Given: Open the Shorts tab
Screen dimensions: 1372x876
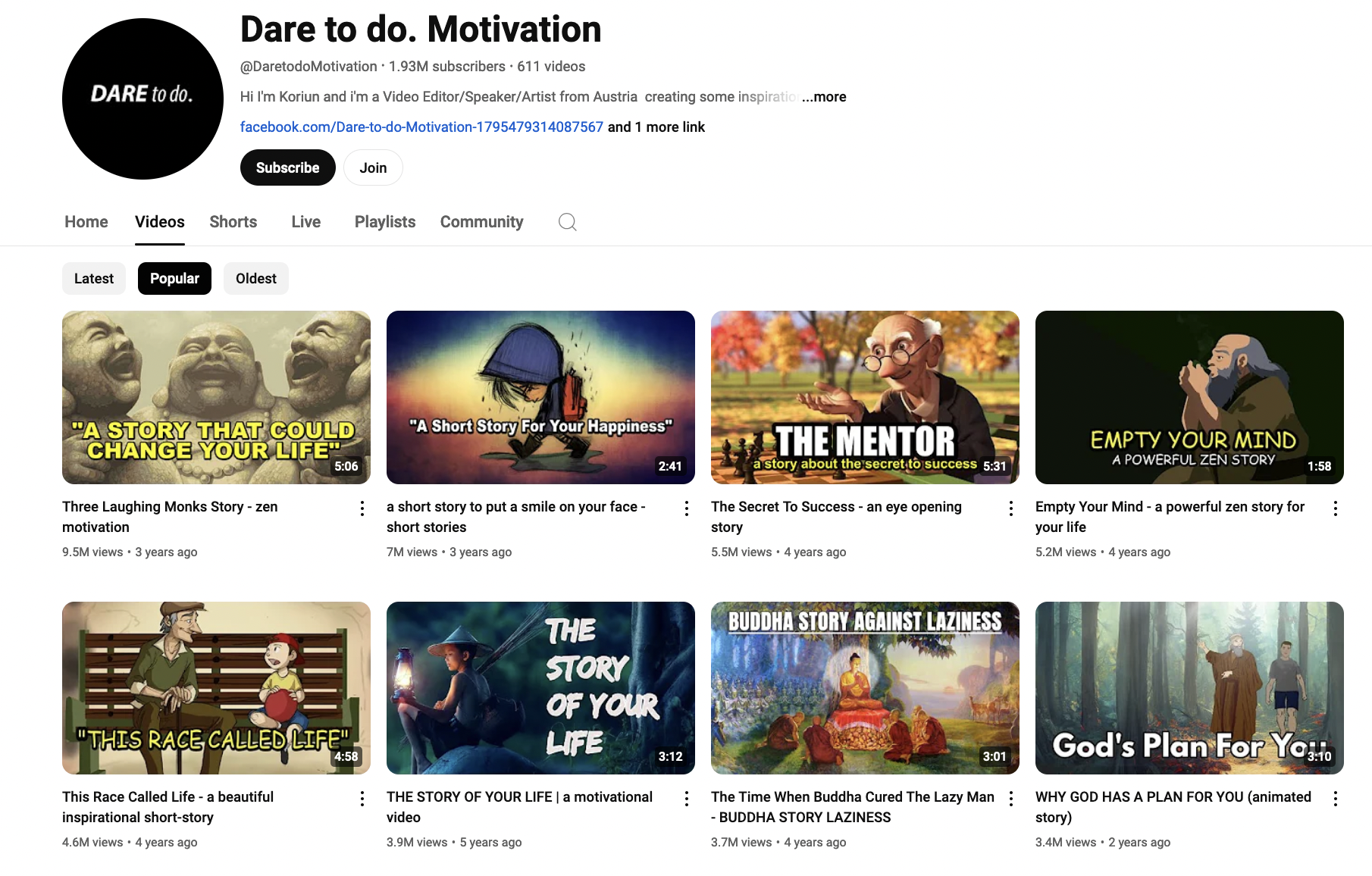Looking at the screenshot, I should [233, 222].
